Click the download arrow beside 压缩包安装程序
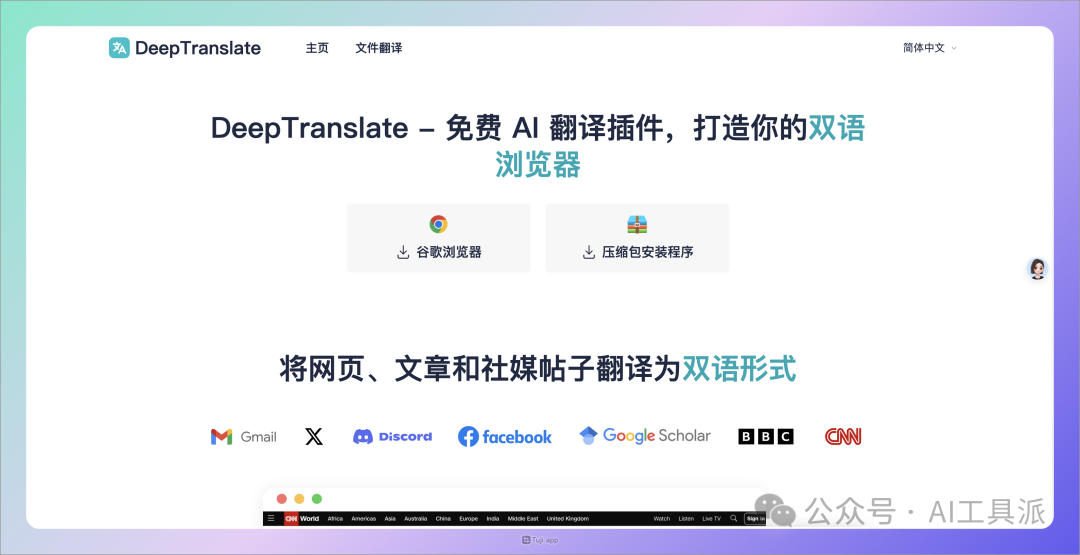The height and width of the screenshot is (555, 1080). tap(589, 252)
